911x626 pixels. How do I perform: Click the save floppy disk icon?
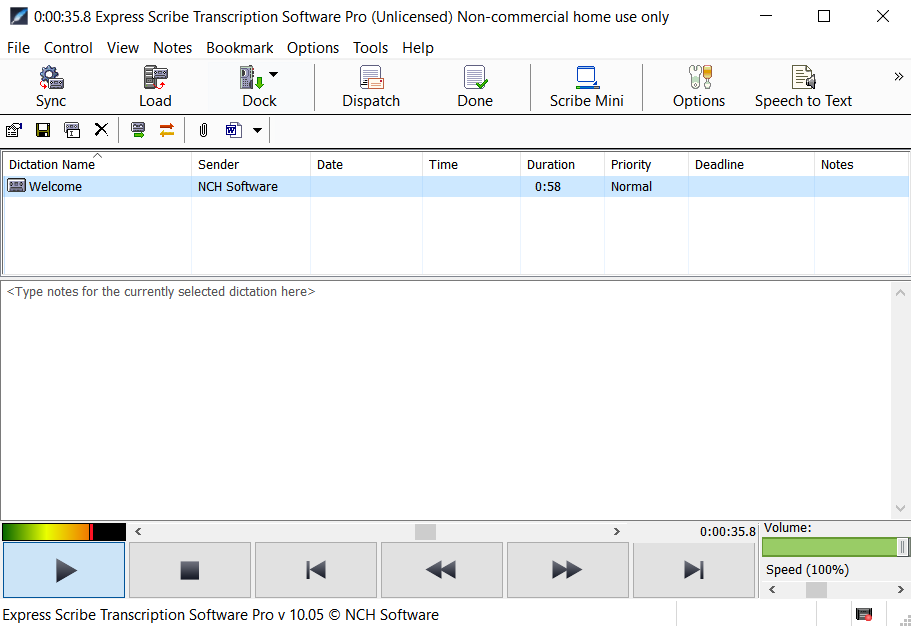(x=43, y=130)
